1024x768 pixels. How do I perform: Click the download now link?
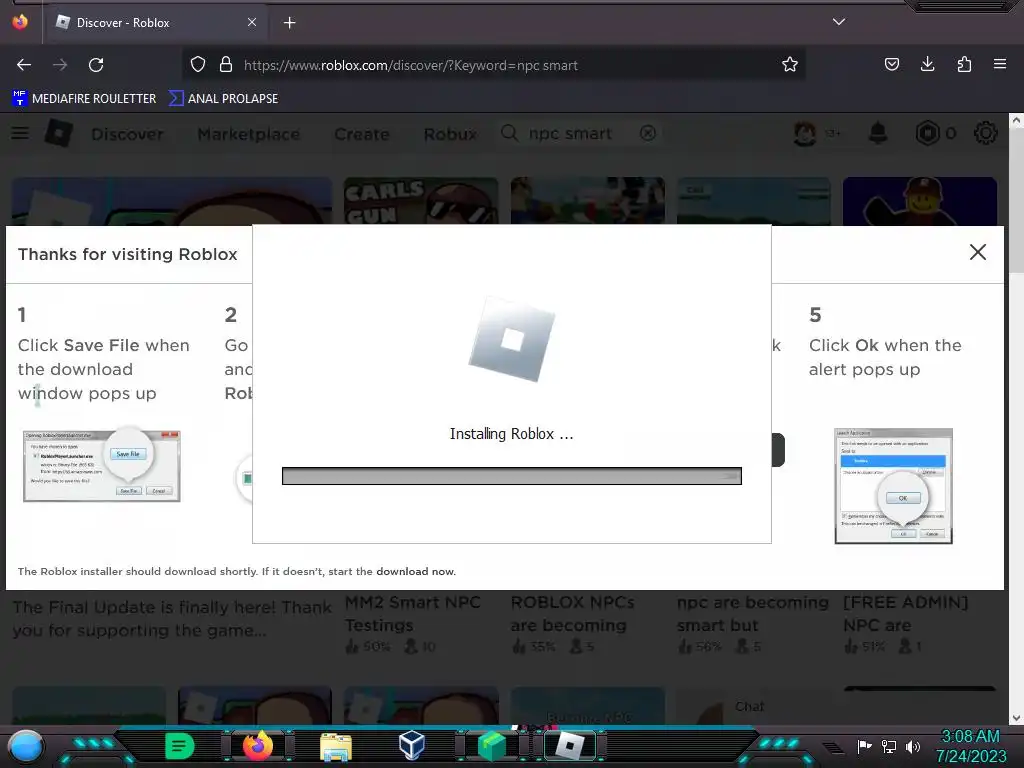tap(415, 571)
